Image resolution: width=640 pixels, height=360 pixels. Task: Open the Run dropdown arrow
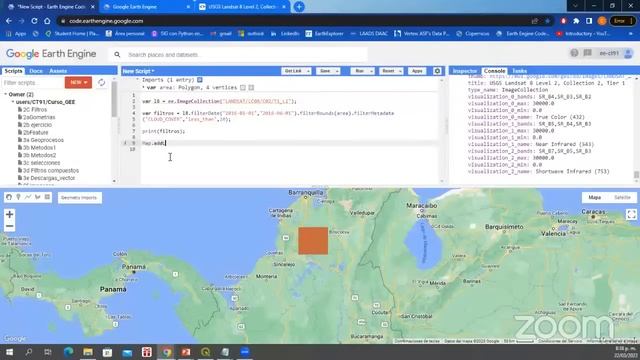[371, 71]
